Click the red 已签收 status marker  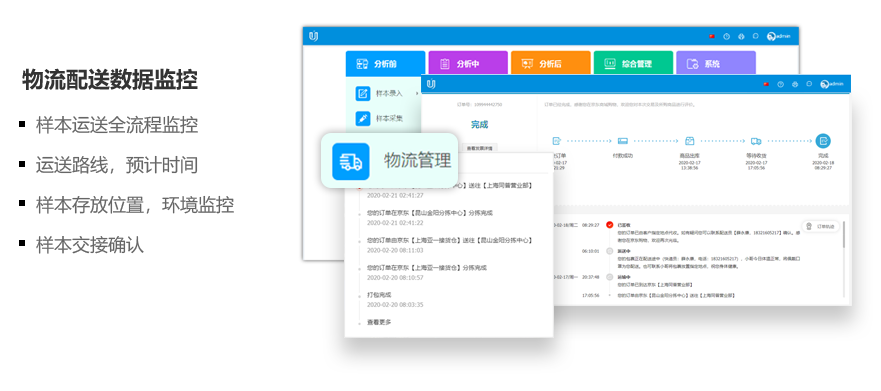point(610,225)
